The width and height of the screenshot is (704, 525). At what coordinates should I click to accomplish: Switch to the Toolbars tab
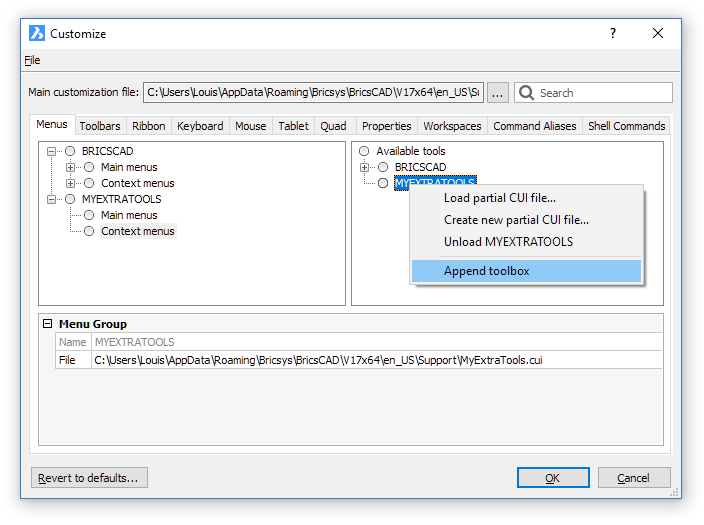100,126
